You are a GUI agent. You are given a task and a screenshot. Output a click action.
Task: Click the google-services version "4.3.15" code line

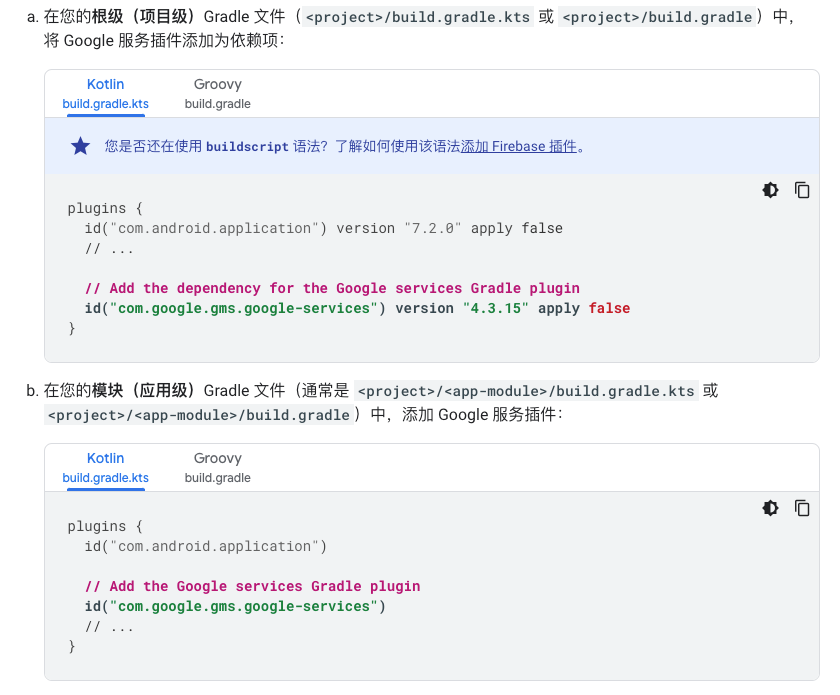pyautogui.click(x=357, y=309)
